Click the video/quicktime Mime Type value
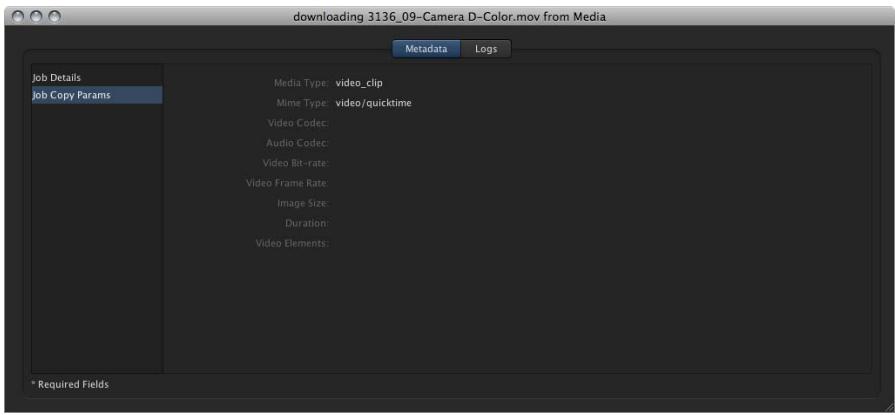This screenshot has width=895, height=415. click(x=373, y=103)
